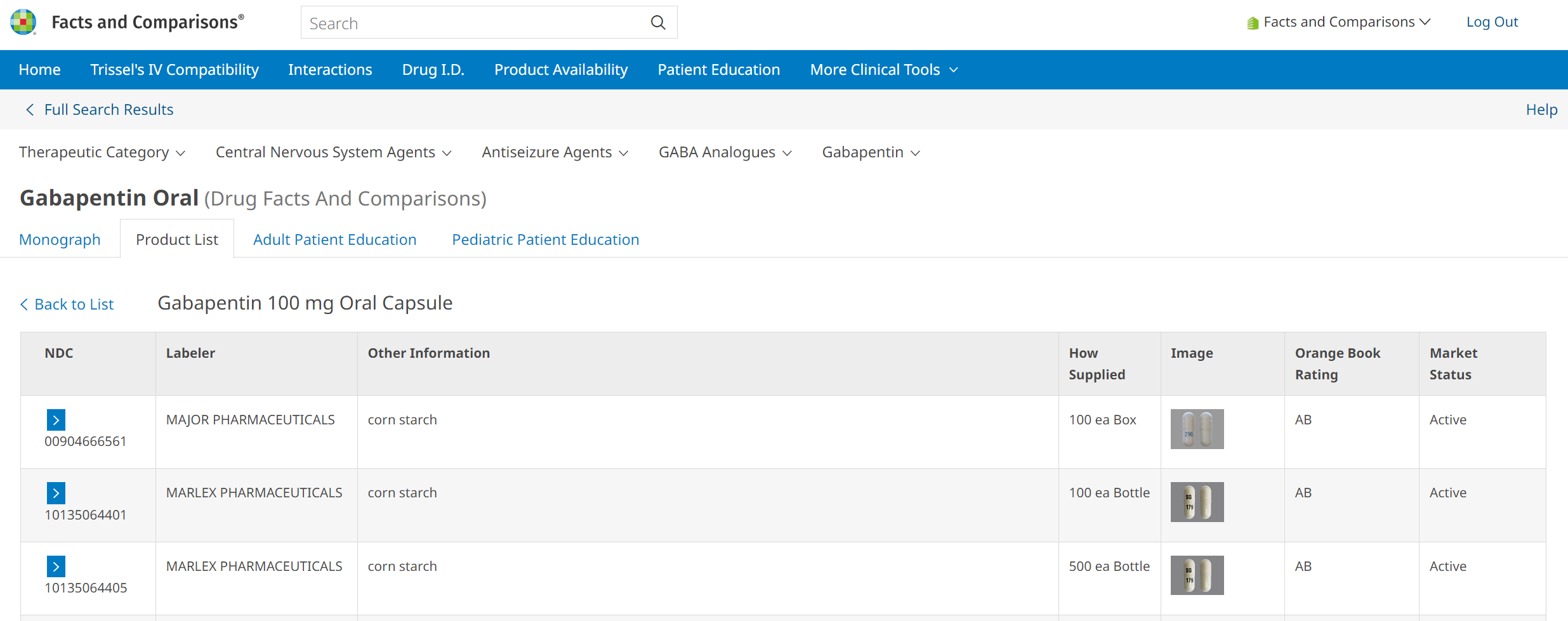The image size is (1568, 621).
Task: Expand the row for NDC 10135064401
Action: point(56,493)
